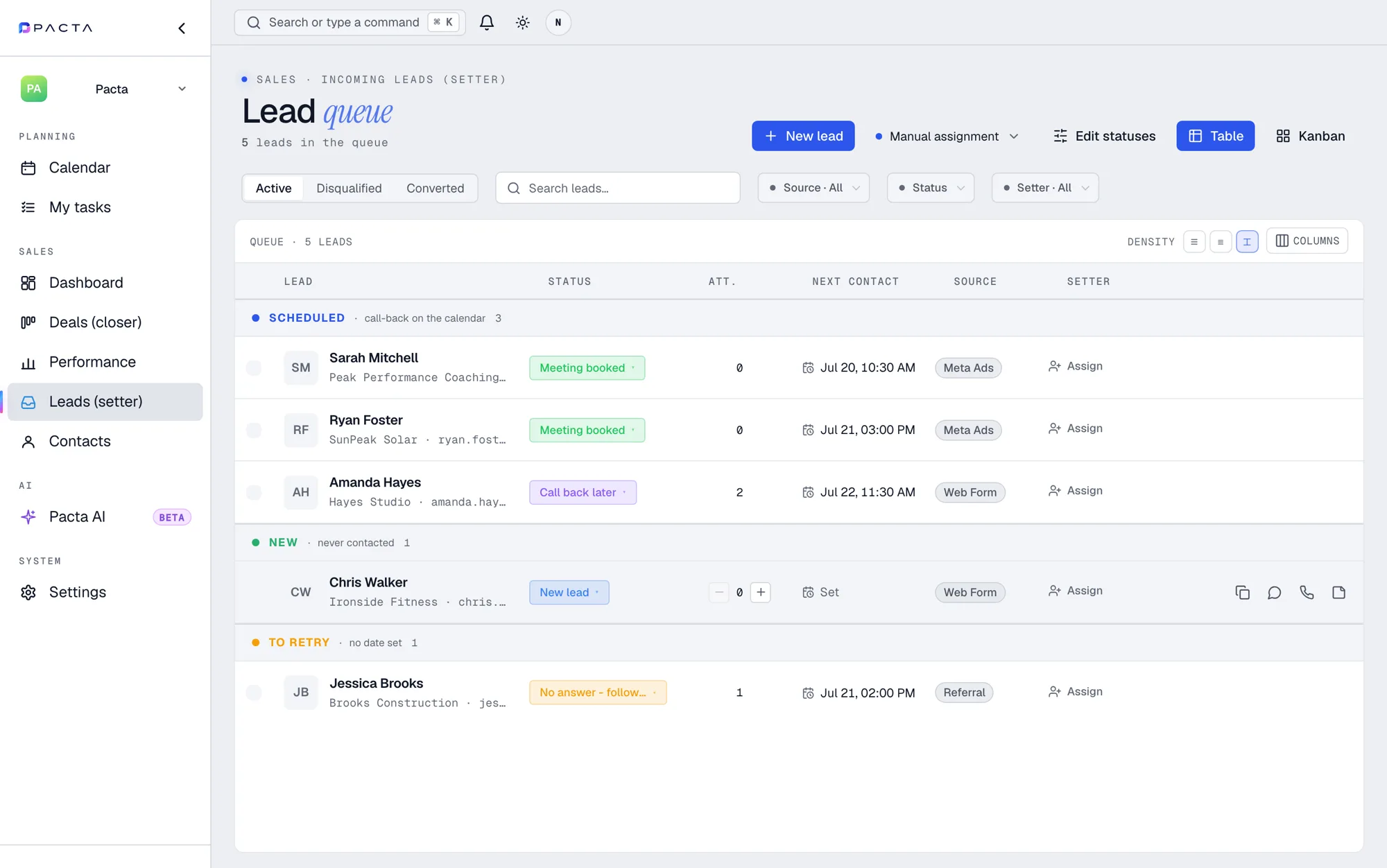Screen dimensions: 1387x868
Task: Expand the Manual assignment dropdown
Action: (947, 136)
